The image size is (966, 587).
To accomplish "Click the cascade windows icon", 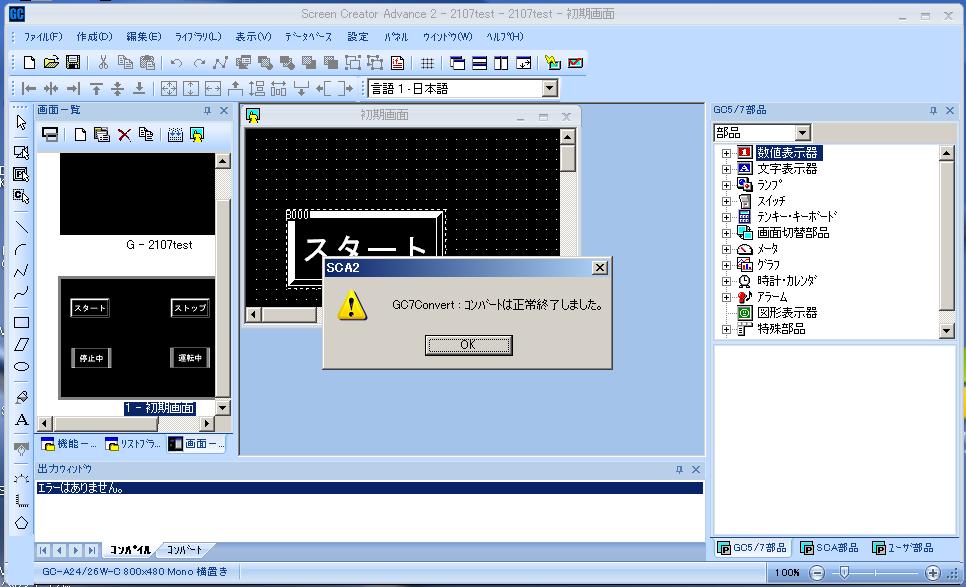I will point(457,63).
